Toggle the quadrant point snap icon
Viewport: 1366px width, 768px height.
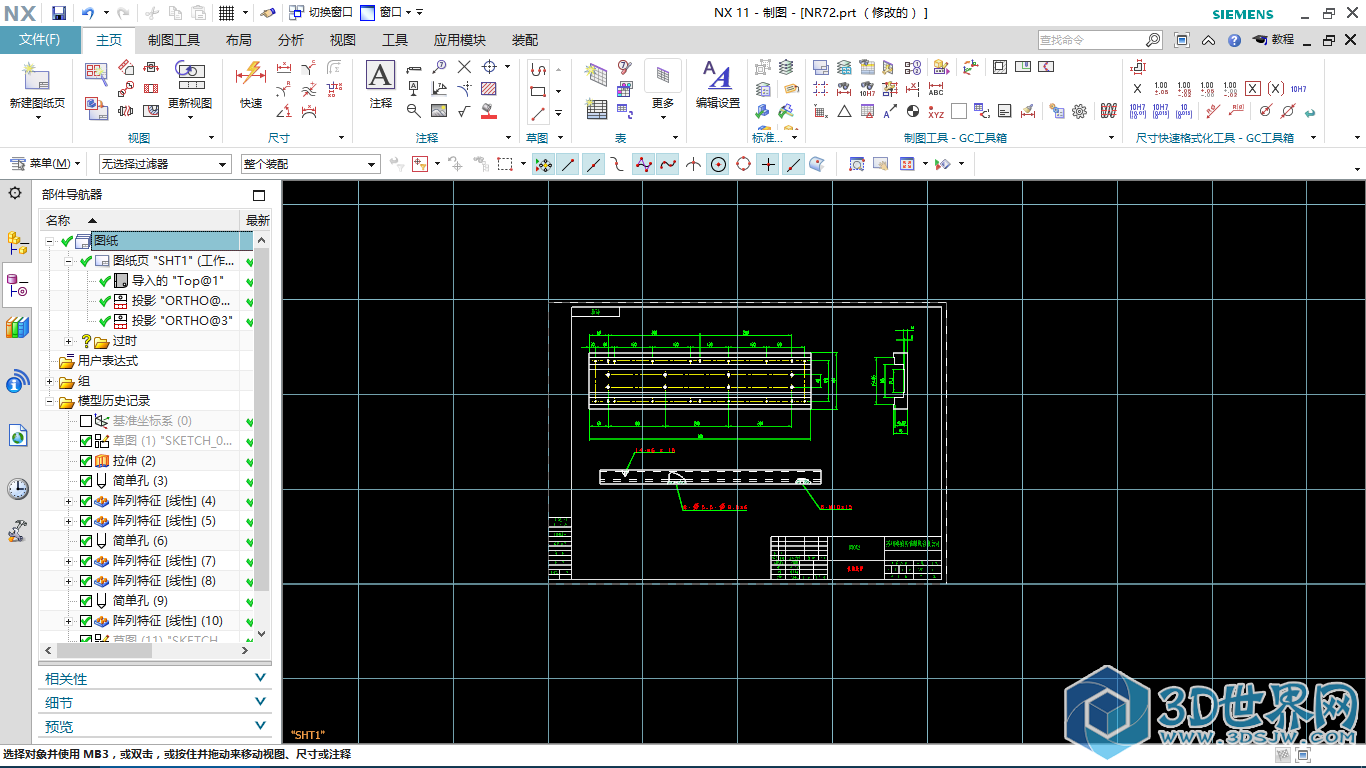pyautogui.click(x=743, y=164)
